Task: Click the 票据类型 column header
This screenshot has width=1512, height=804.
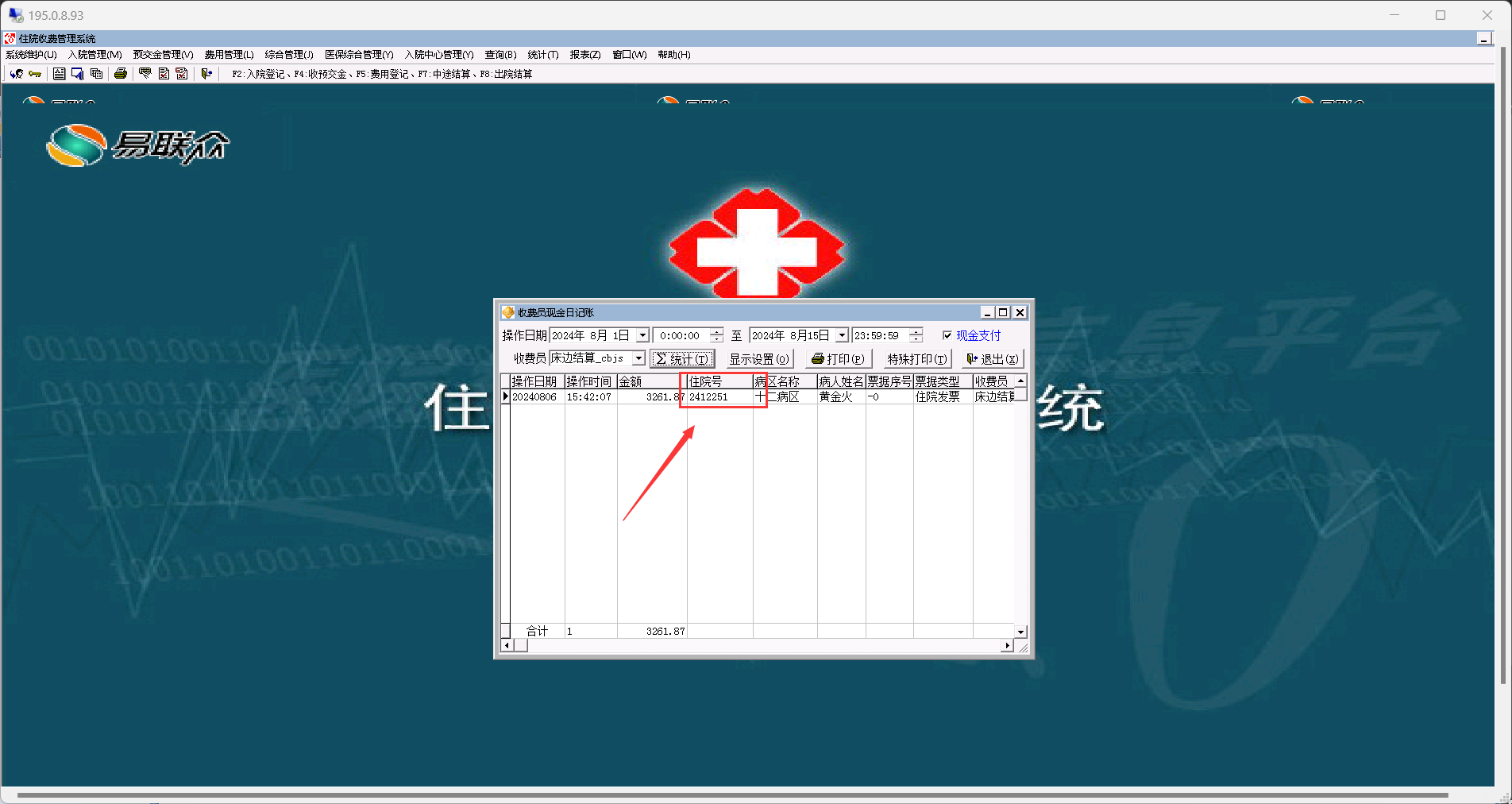Action: tap(943, 381)
